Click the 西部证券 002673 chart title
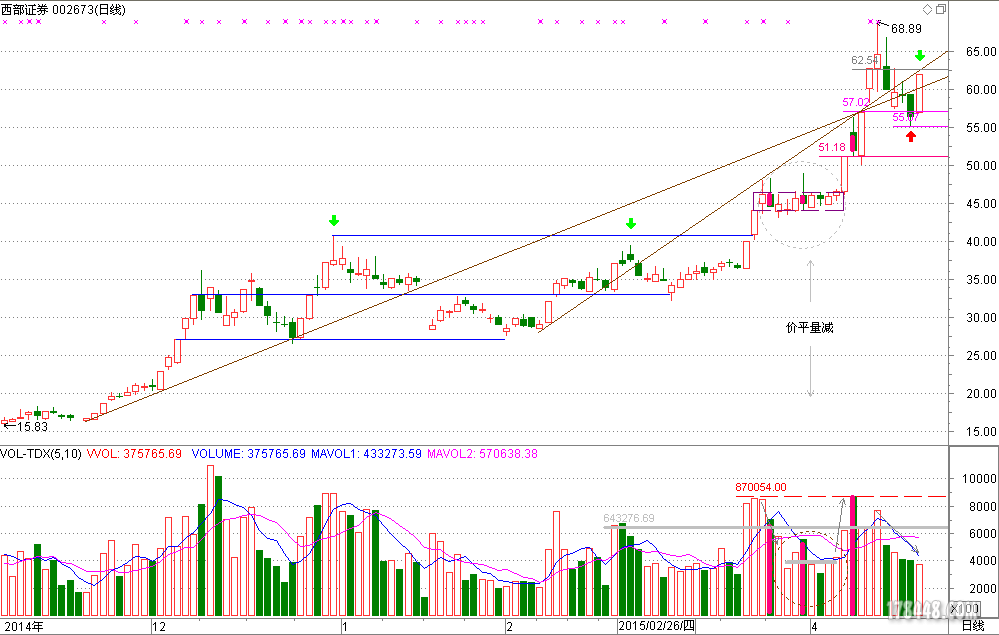Viewport: 999px width, 635px height. (50, 9)
